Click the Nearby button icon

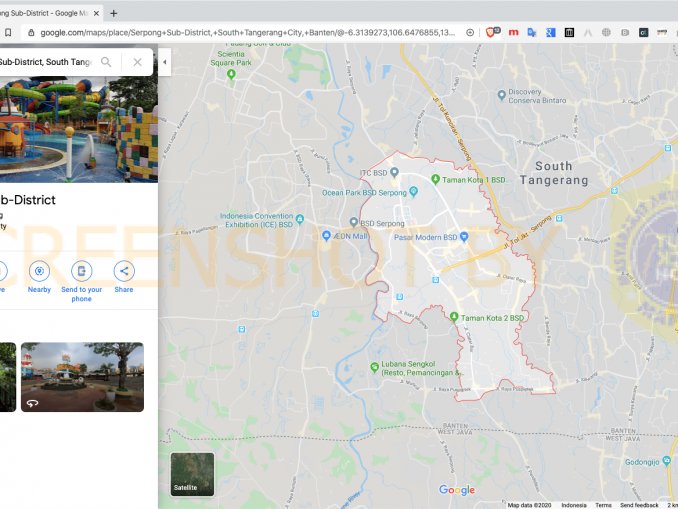point(39,271)
